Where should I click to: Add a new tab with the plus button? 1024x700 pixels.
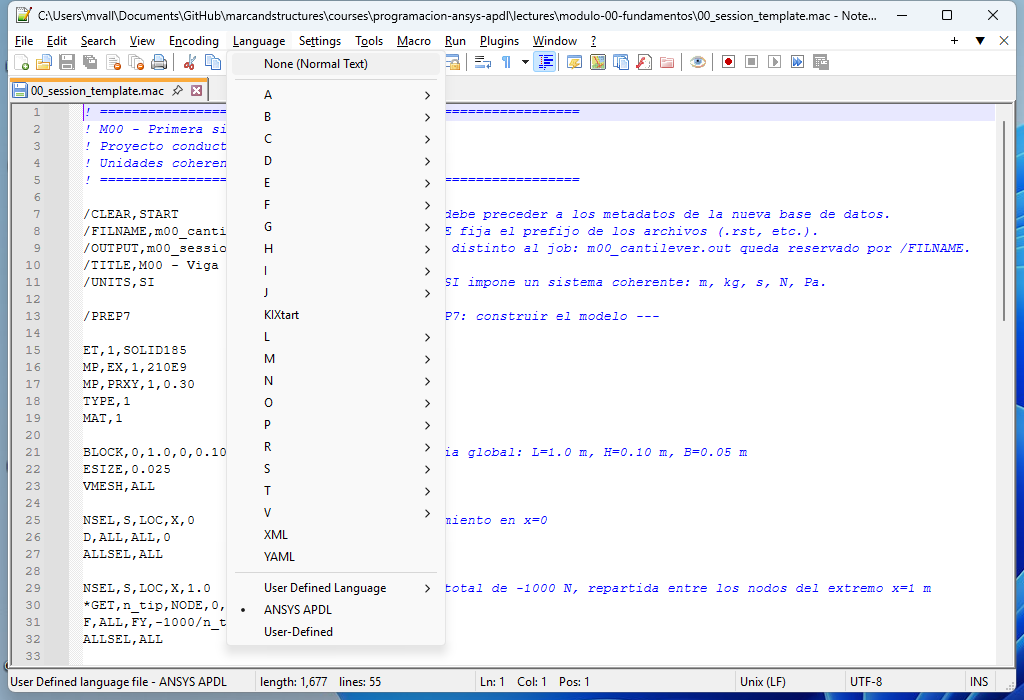[x=954, y=40]
